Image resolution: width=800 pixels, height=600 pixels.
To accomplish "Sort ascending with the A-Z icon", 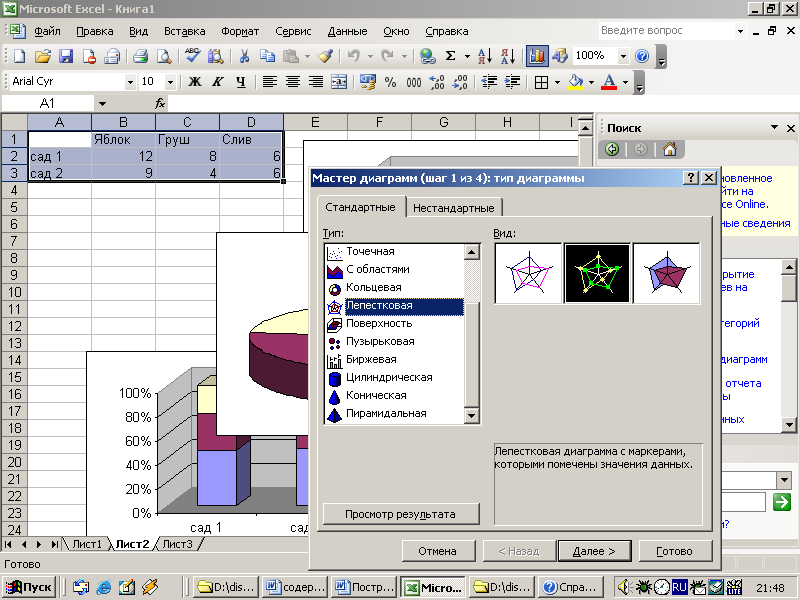I will [485, 56].
